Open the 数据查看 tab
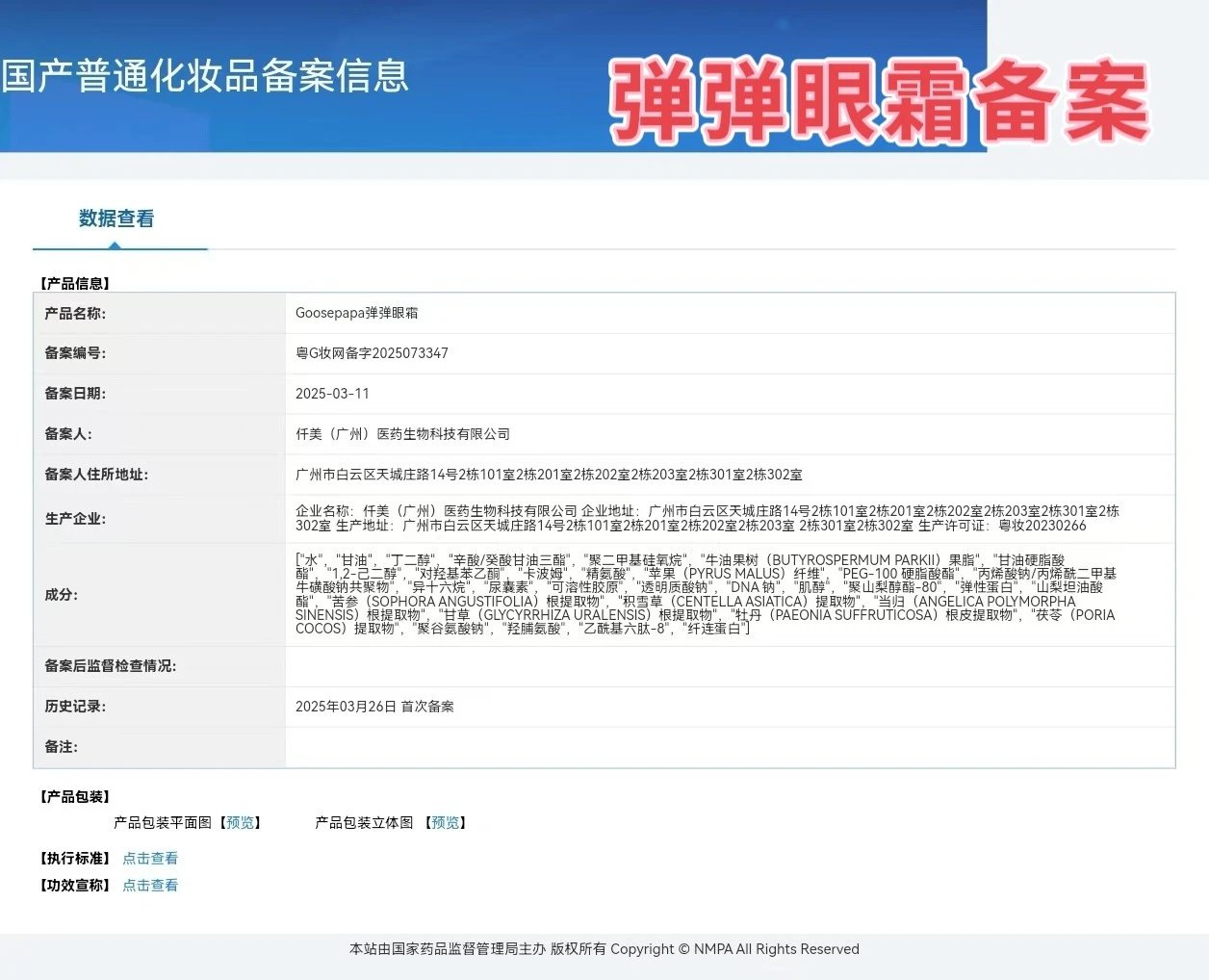The image size is (1209, 980). [x=116, y=219]
